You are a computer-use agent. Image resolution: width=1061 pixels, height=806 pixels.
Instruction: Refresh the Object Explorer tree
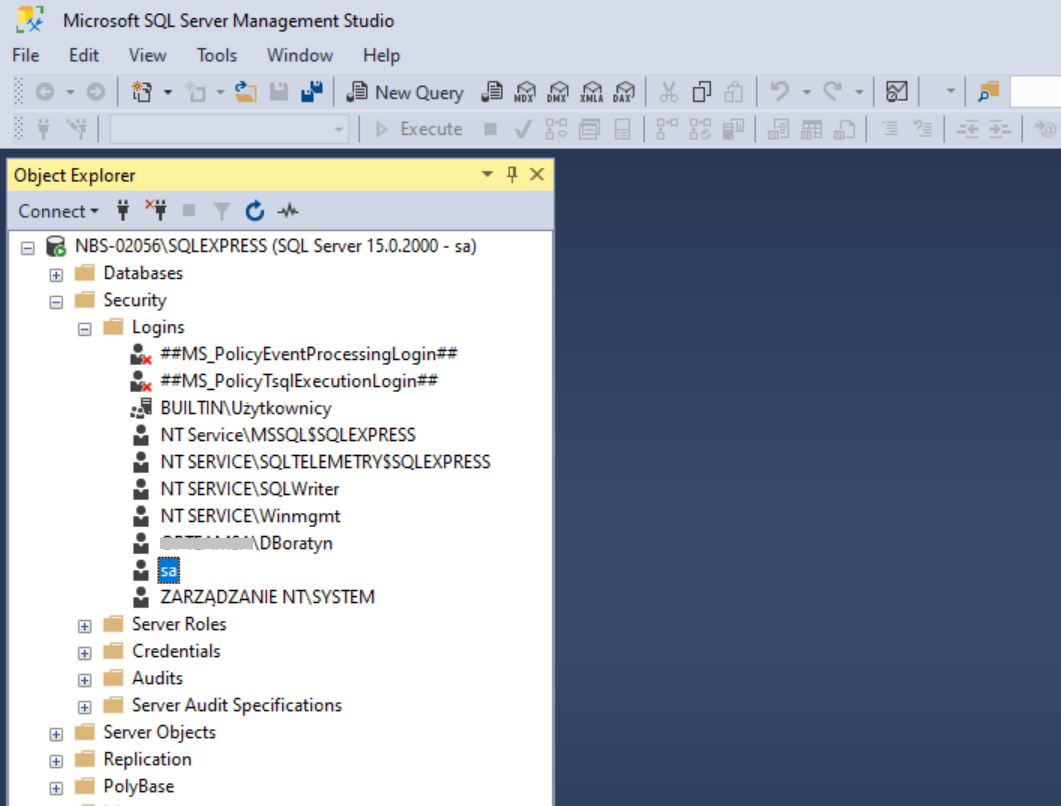255,211
